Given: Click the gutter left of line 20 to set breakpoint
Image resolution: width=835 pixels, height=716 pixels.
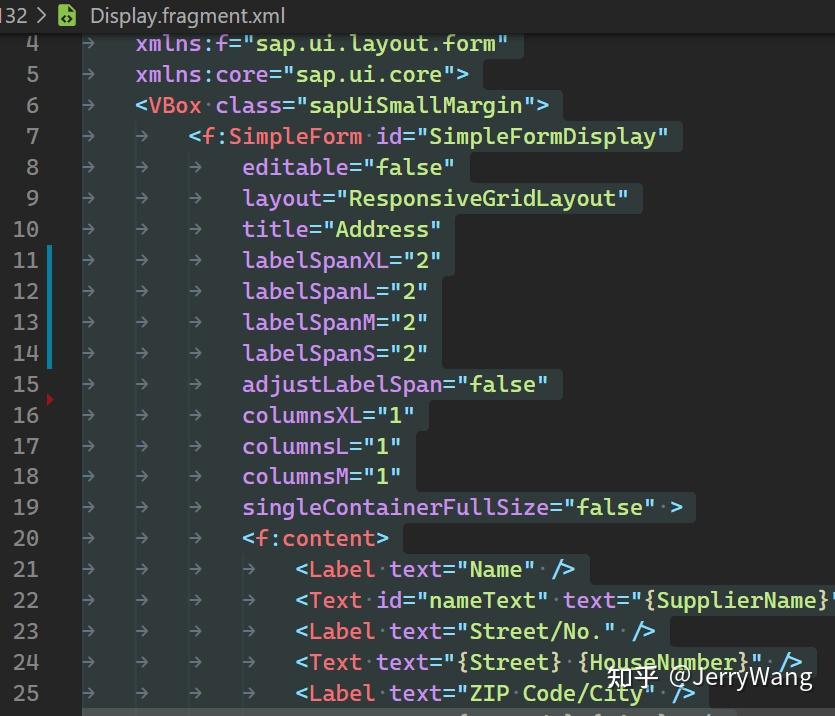Looking at the screenshot, I should 12,538.
